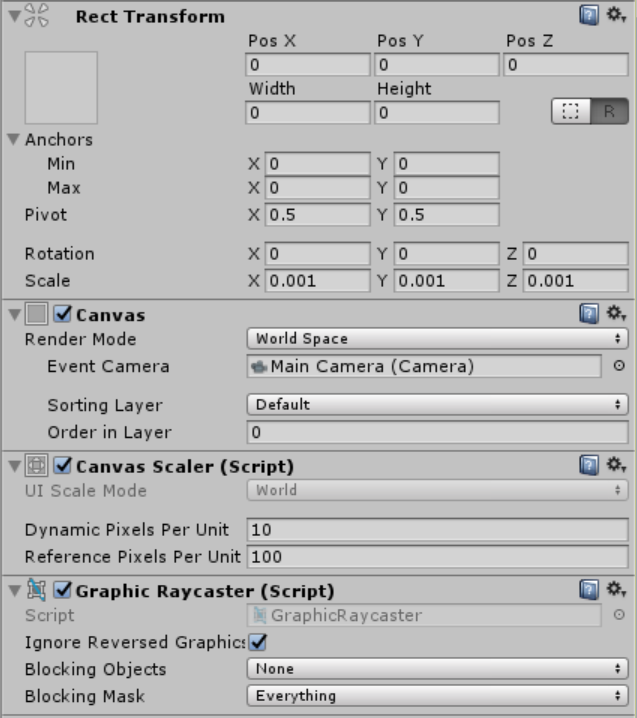Click the Scale Y field
This screenshot has height=718, width=637.
click(446, 281)
